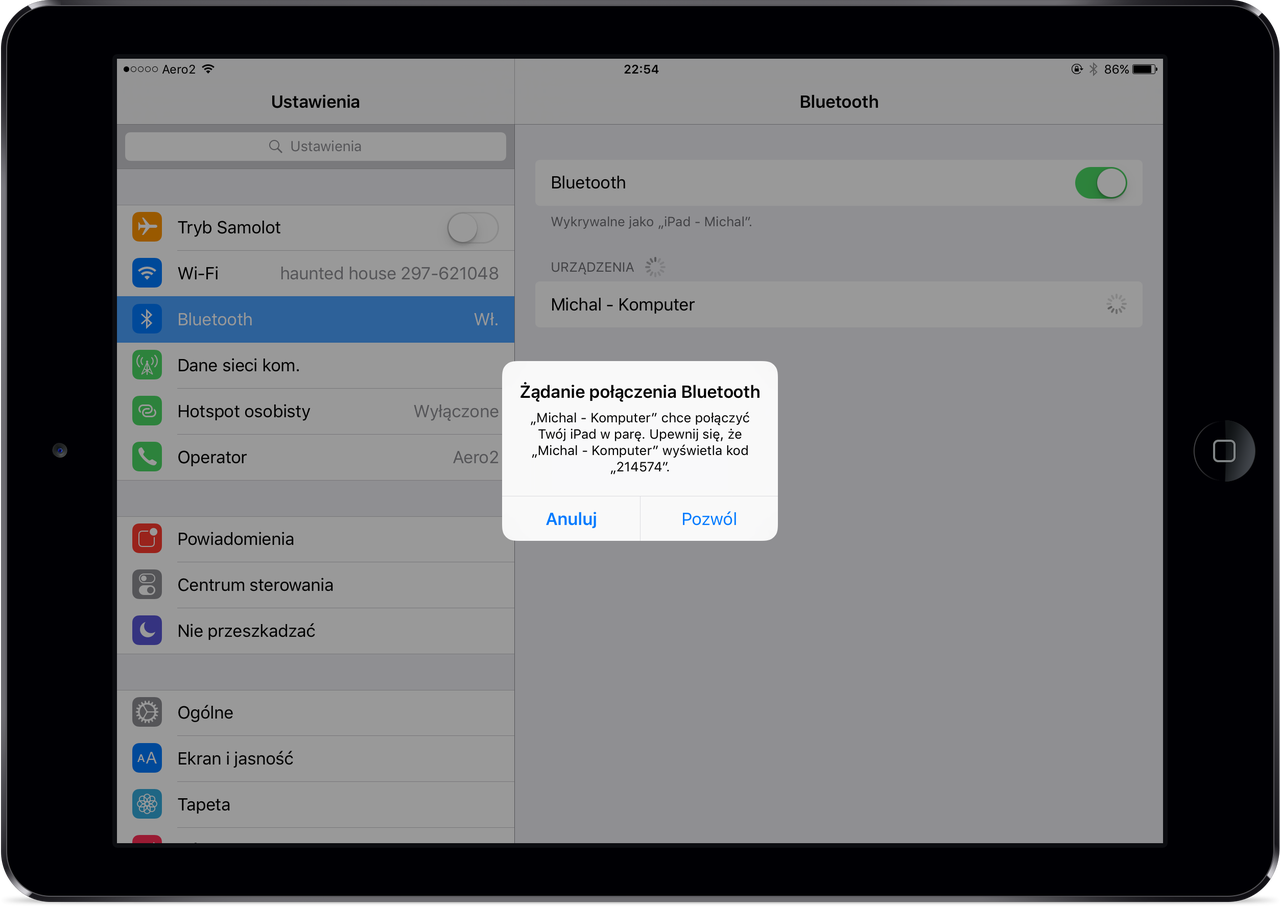Open Ekran i jasność settings
The width and height of the screenshot is (1280, 907).
[x=316, y=758]
